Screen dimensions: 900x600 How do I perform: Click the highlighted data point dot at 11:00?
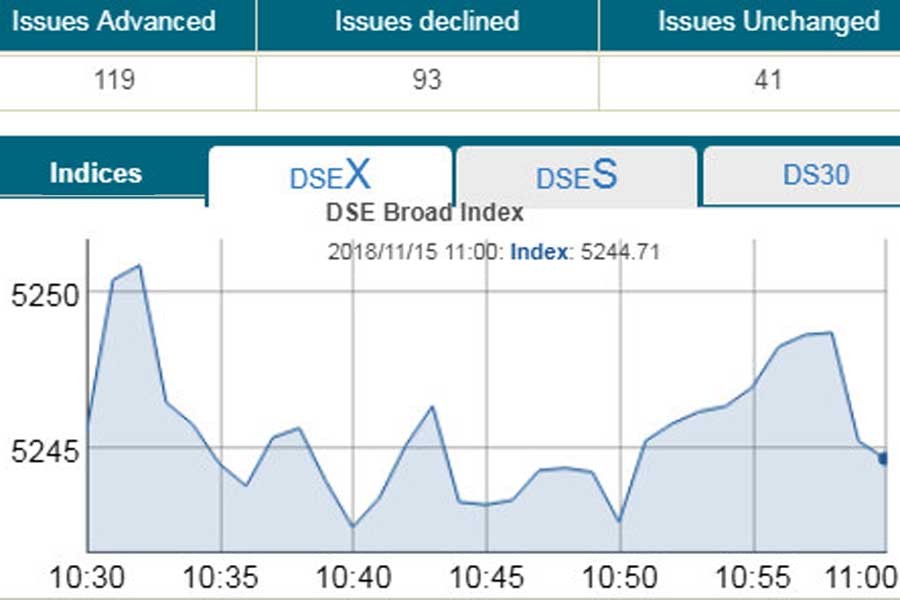pyautogui.click(x=884, y=458)
